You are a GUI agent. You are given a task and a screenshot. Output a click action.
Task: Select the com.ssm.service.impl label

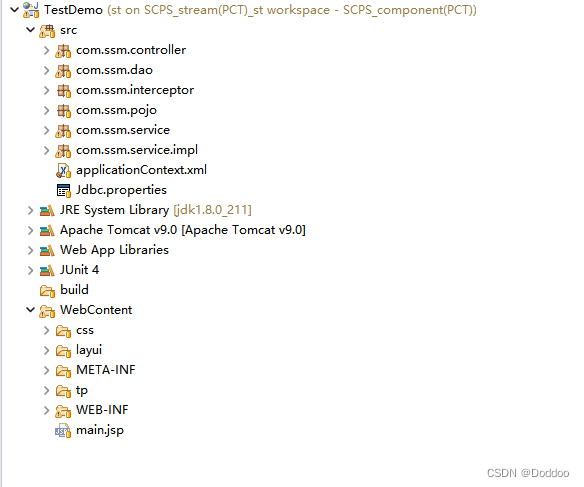(137, 150)
